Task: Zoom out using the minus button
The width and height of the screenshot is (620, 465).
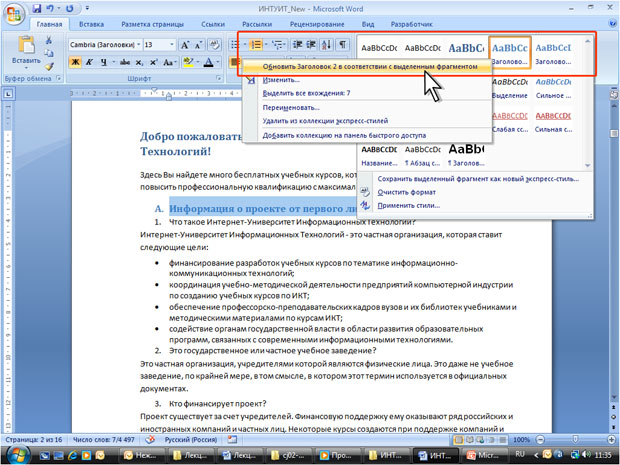Action: tap(540, 440)
